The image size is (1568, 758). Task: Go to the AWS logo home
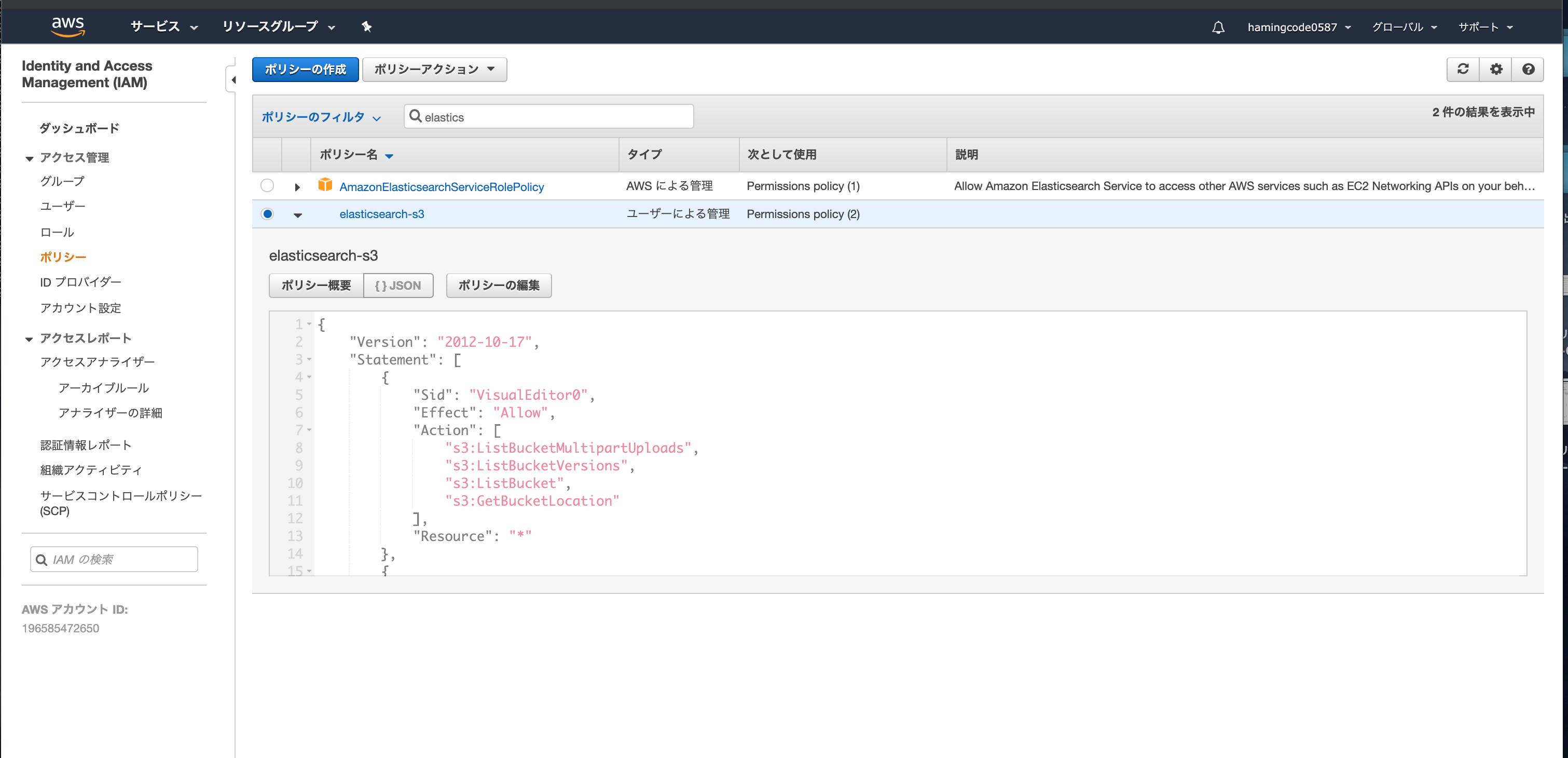(x=67, y=26)
